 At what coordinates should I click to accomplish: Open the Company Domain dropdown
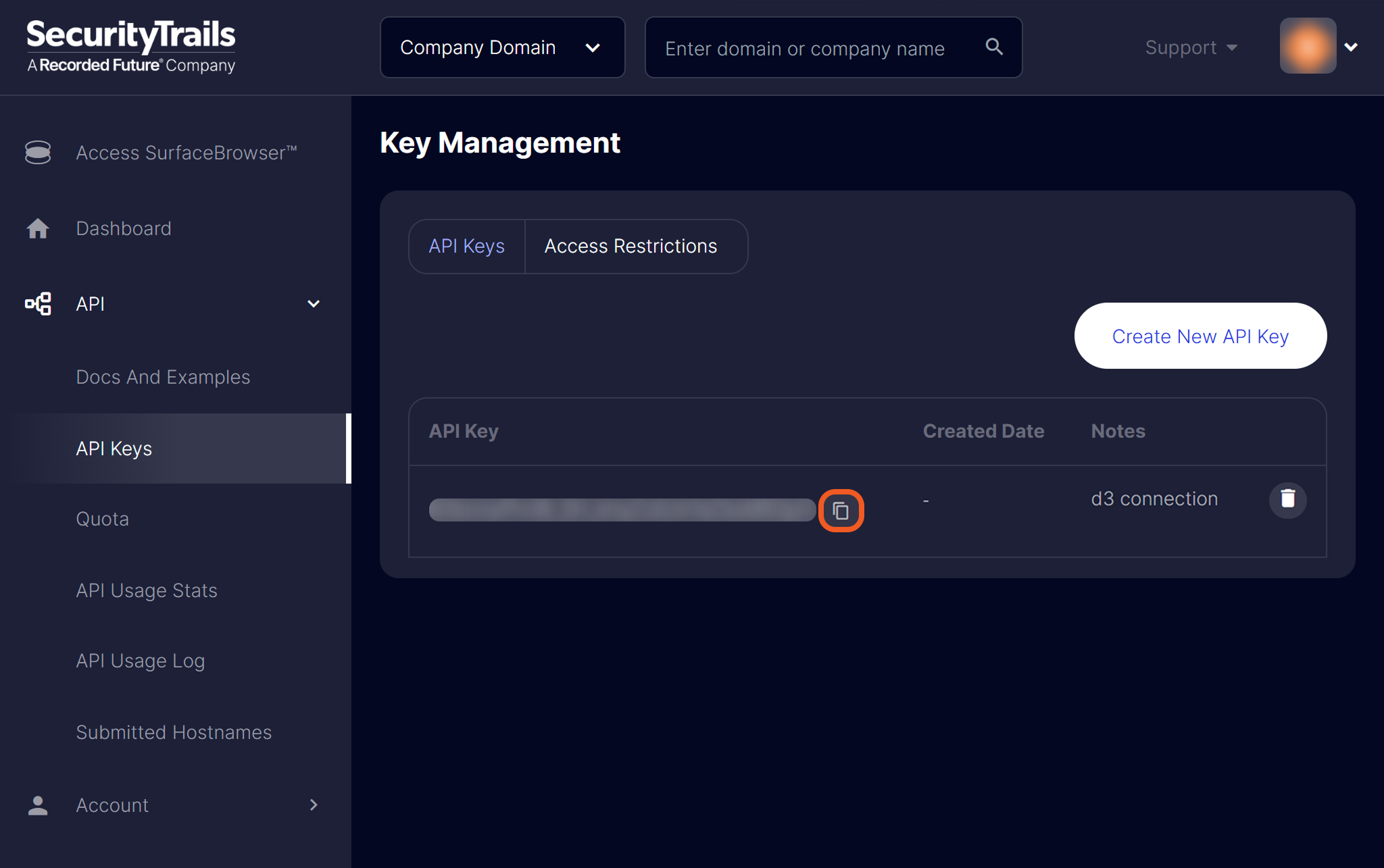[502, 47]
